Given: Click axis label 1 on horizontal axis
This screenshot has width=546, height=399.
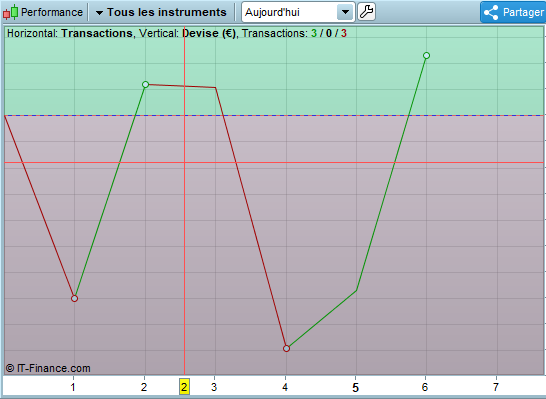Looking at the screenshot, I should click(73, 387).
